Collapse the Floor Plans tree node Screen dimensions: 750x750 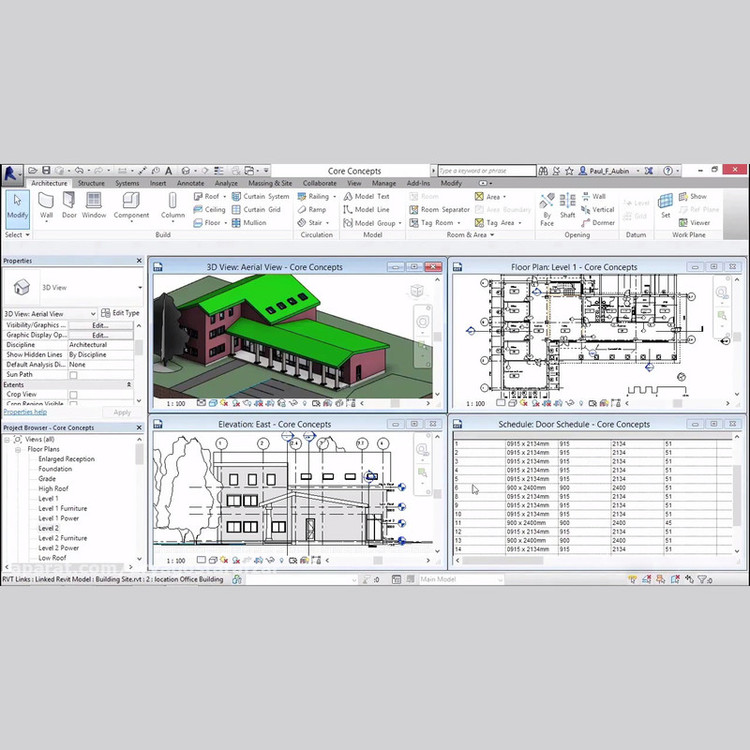click(x=20, y=449)
